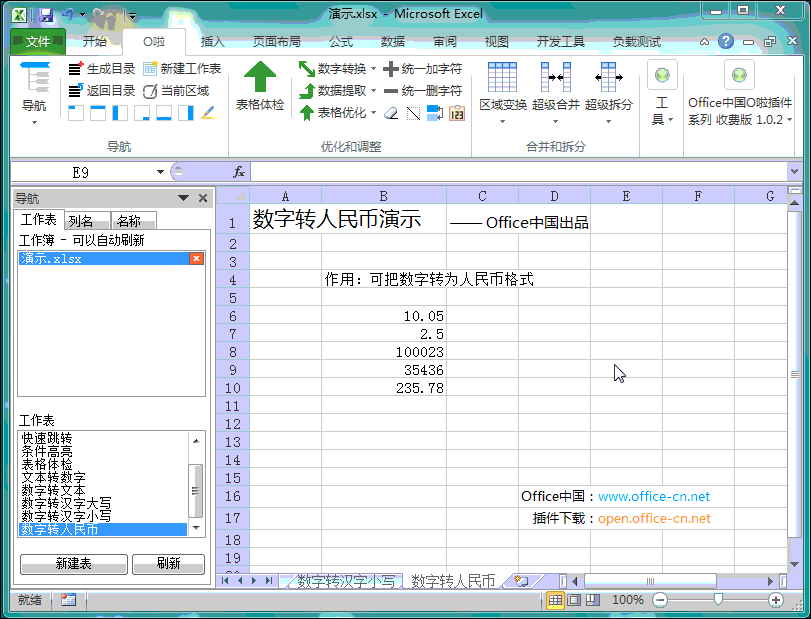This screenshot has width=811, height=619.
Task: Click the Undo icon in quick access toolbar
Action: pos(68,15)
